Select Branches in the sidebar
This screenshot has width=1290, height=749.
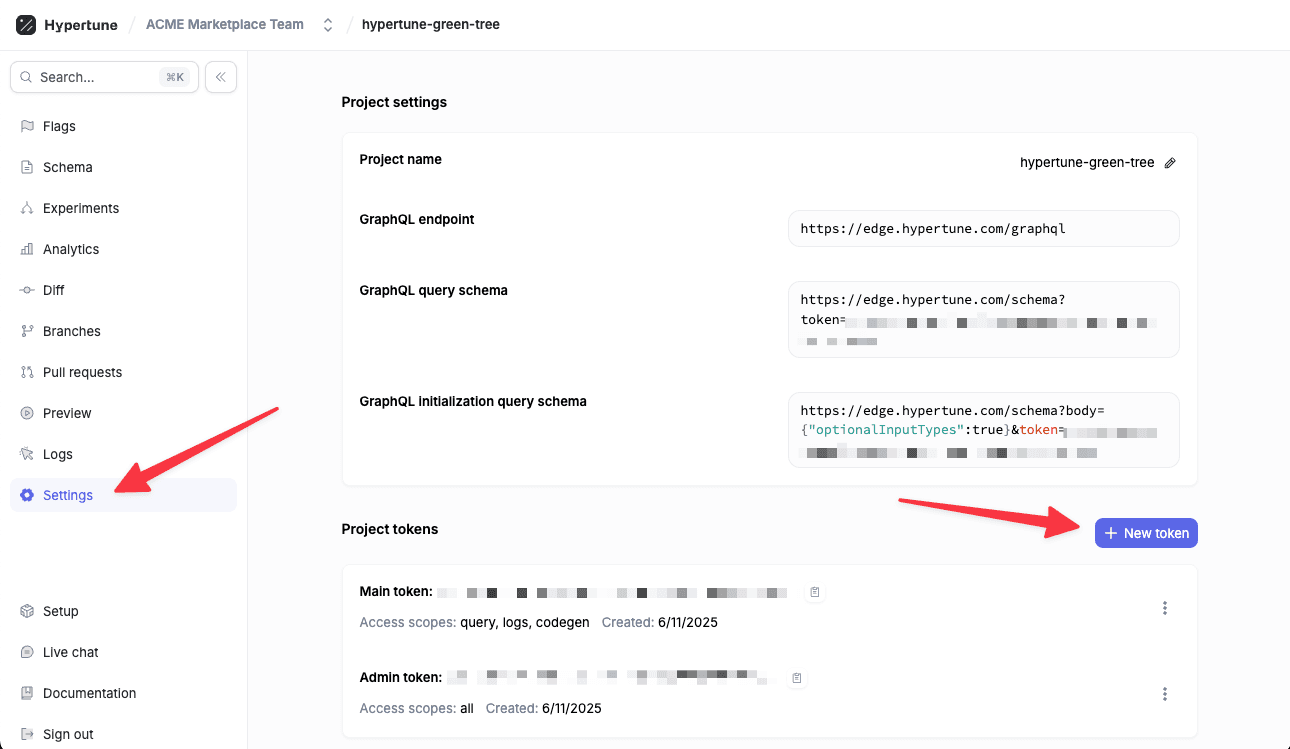[x=71, y=331]
